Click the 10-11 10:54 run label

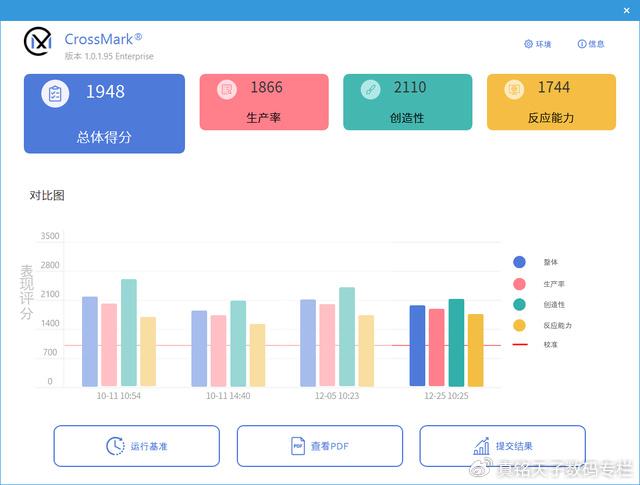(119, 396)
